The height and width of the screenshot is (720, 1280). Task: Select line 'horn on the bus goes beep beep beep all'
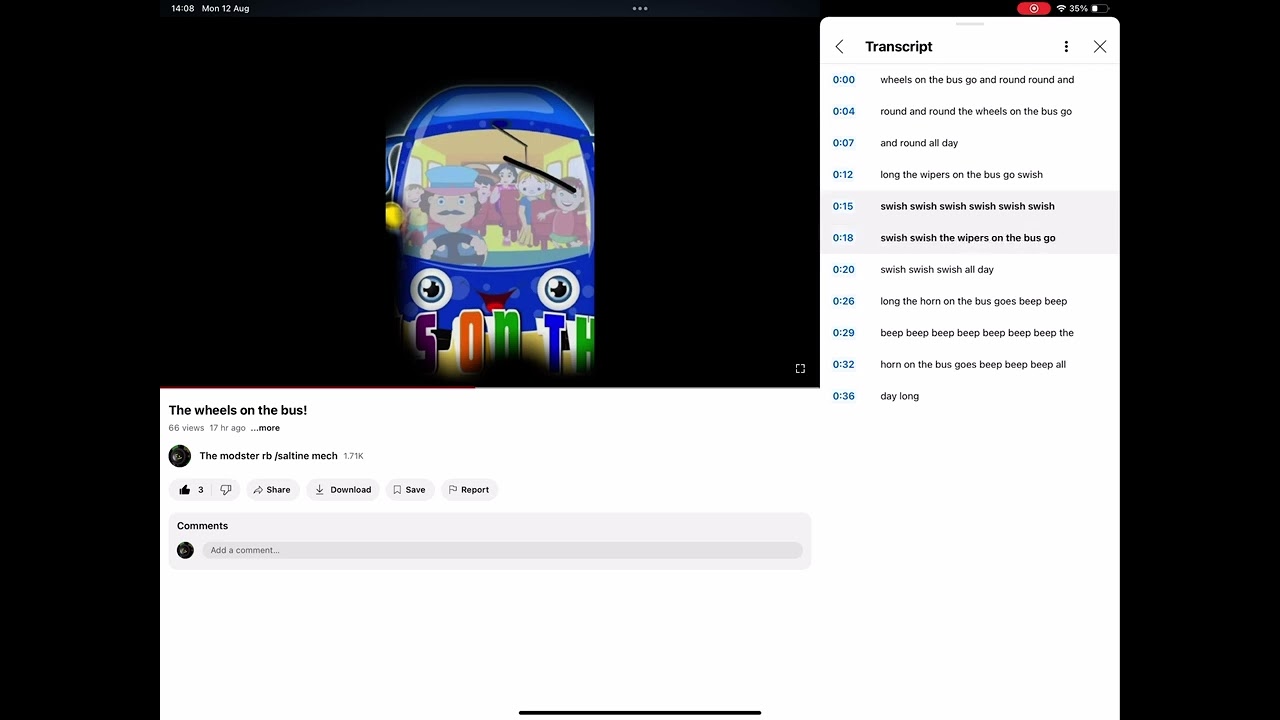(973, 365)
